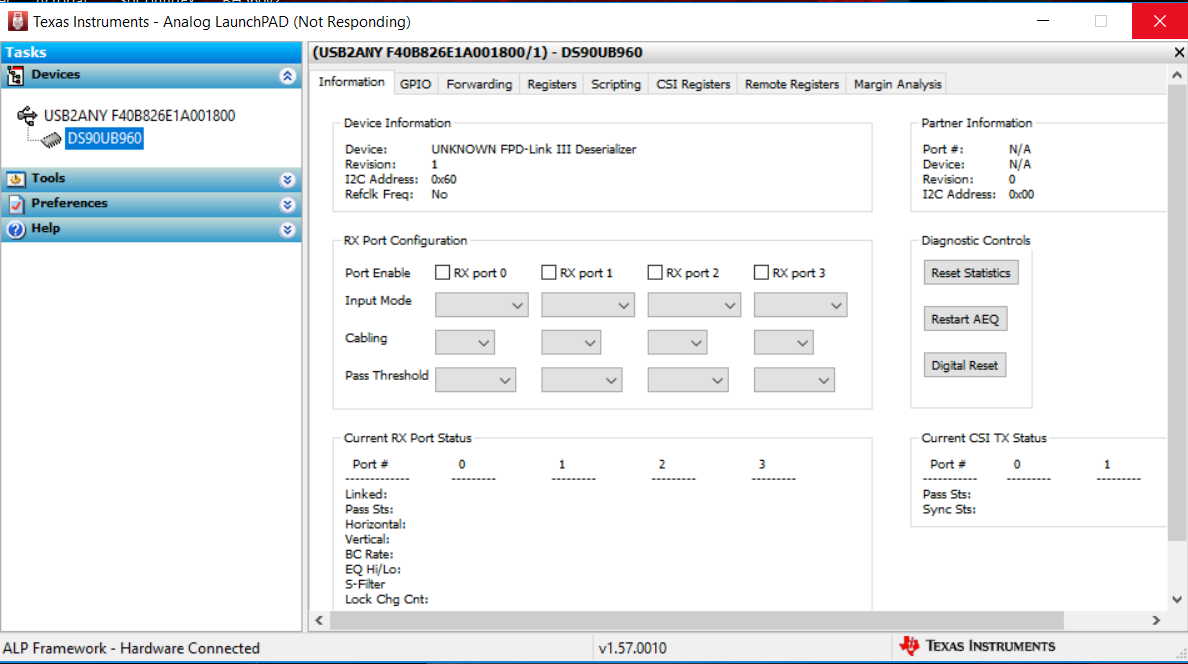The width and height of the screenshot is (1188, 664).
Task: Click the Tools section icon
Action: 18,178
